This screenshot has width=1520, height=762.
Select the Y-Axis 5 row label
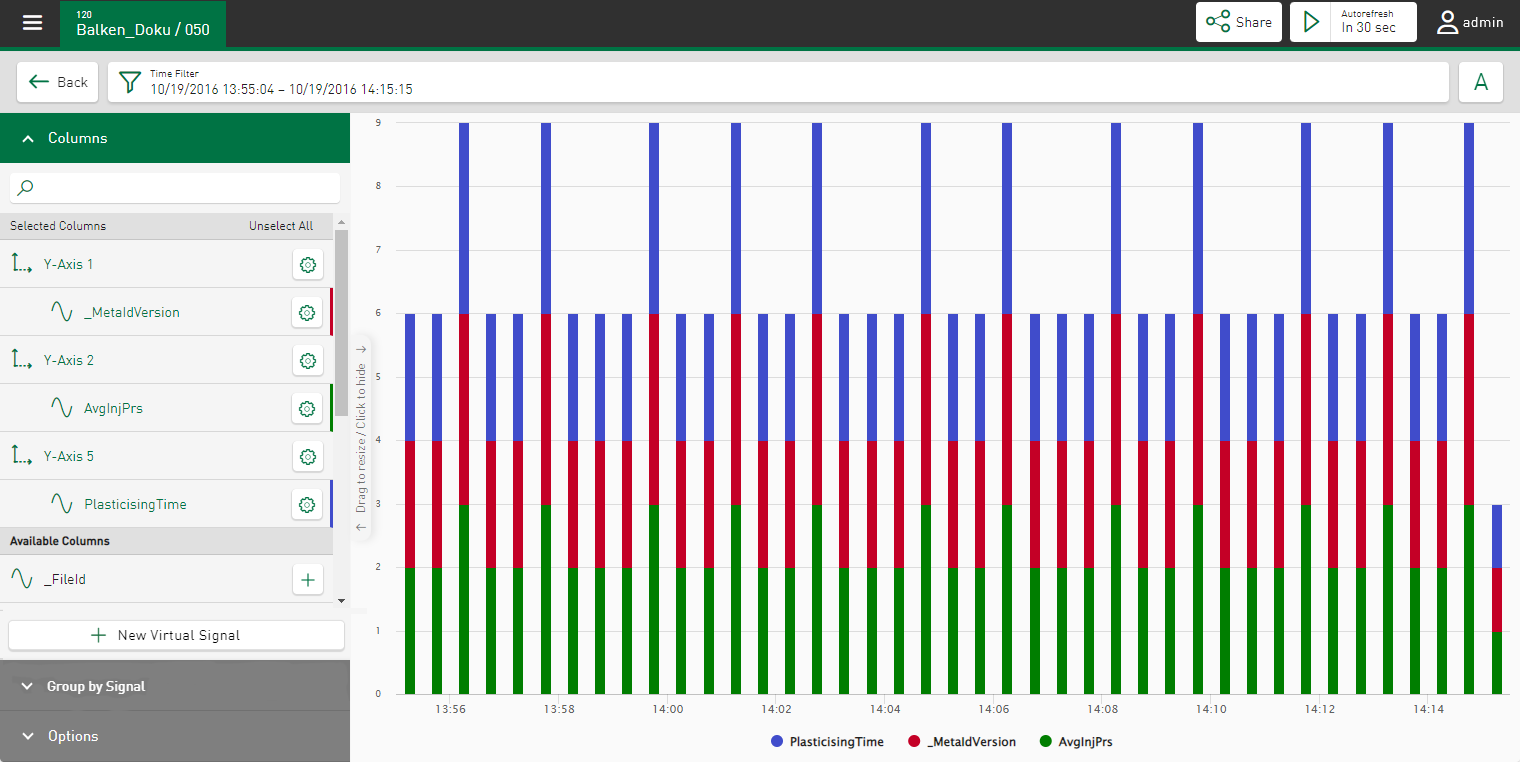(x=69, y=456)
